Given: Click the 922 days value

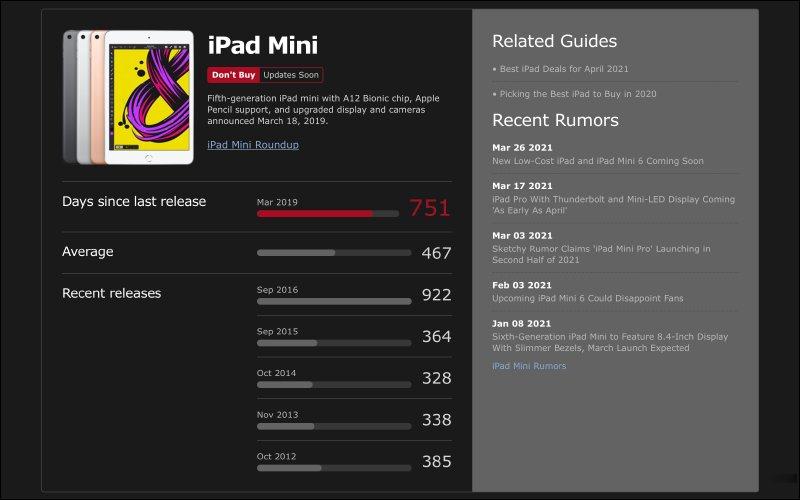Looking at the screenshot, I should click(436, 295).
